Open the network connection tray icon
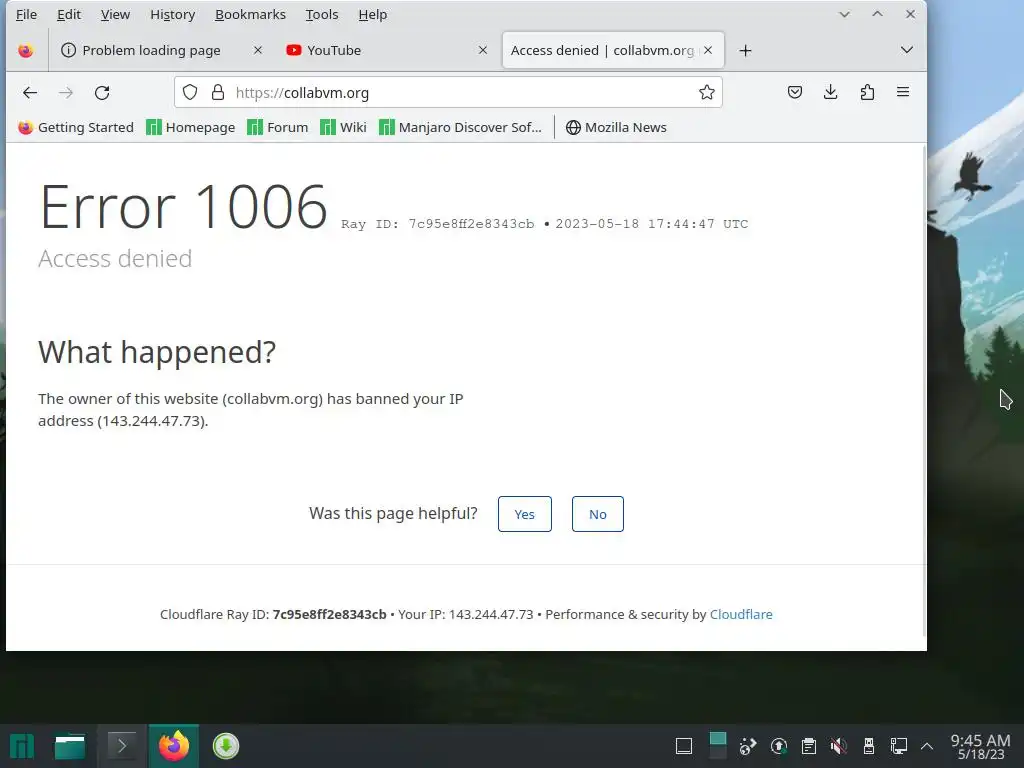The width and height of the screenshot is (1024, 768). click(x=899, y=746)
